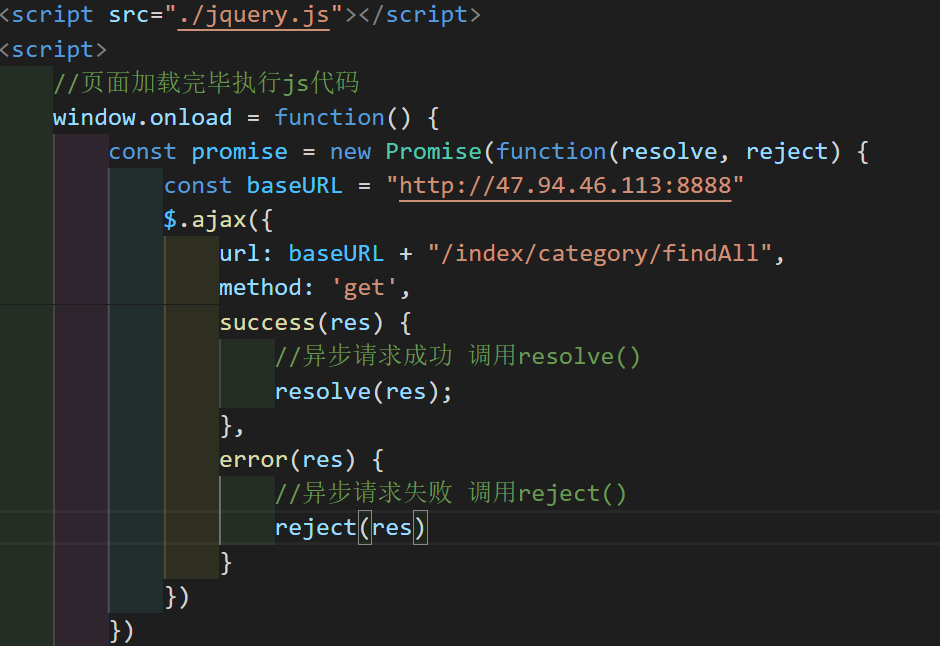940x646 pixels.
Task: Click the second script tag line
Action: point(50,48)
